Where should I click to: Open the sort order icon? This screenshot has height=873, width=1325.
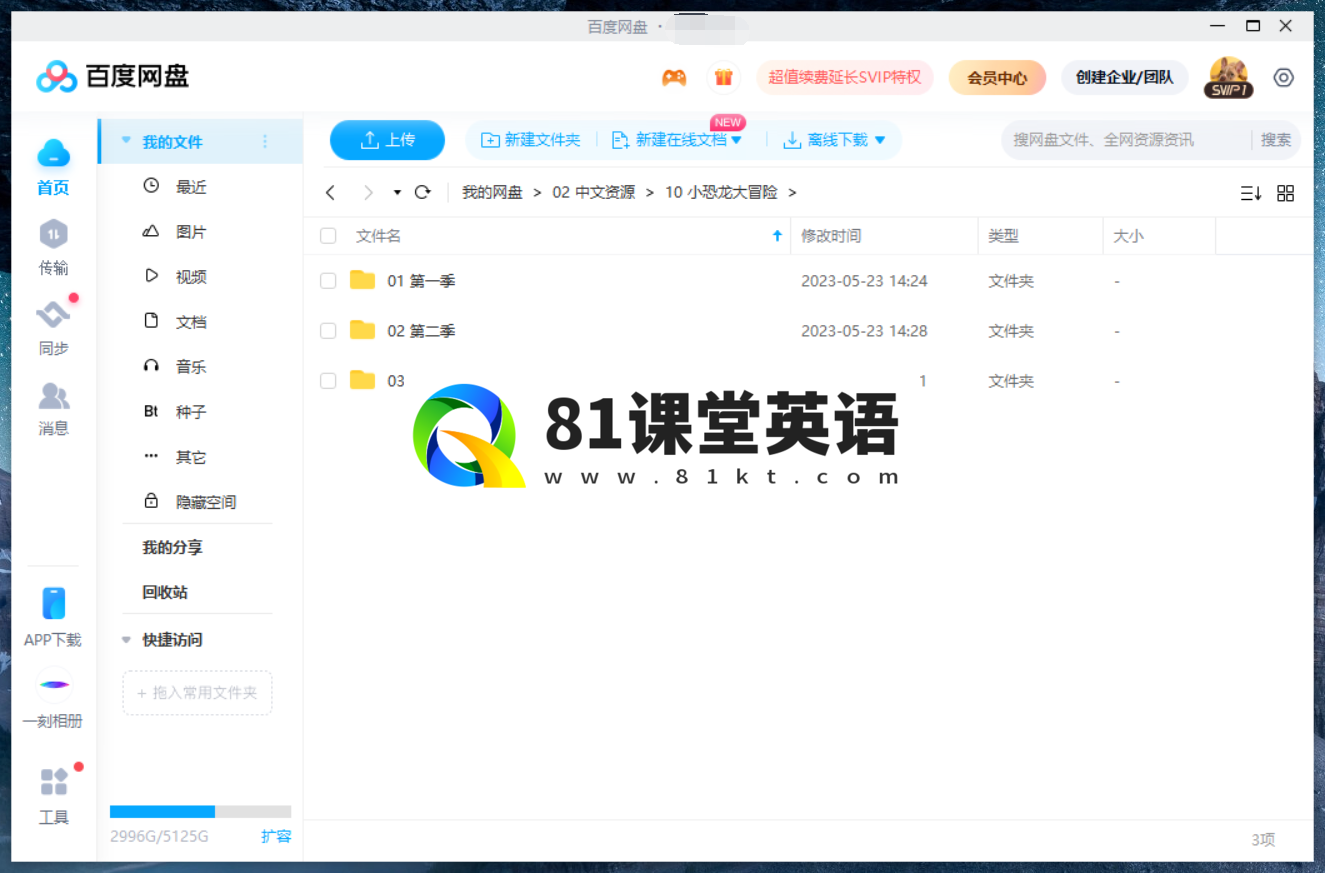point(1251,193)
